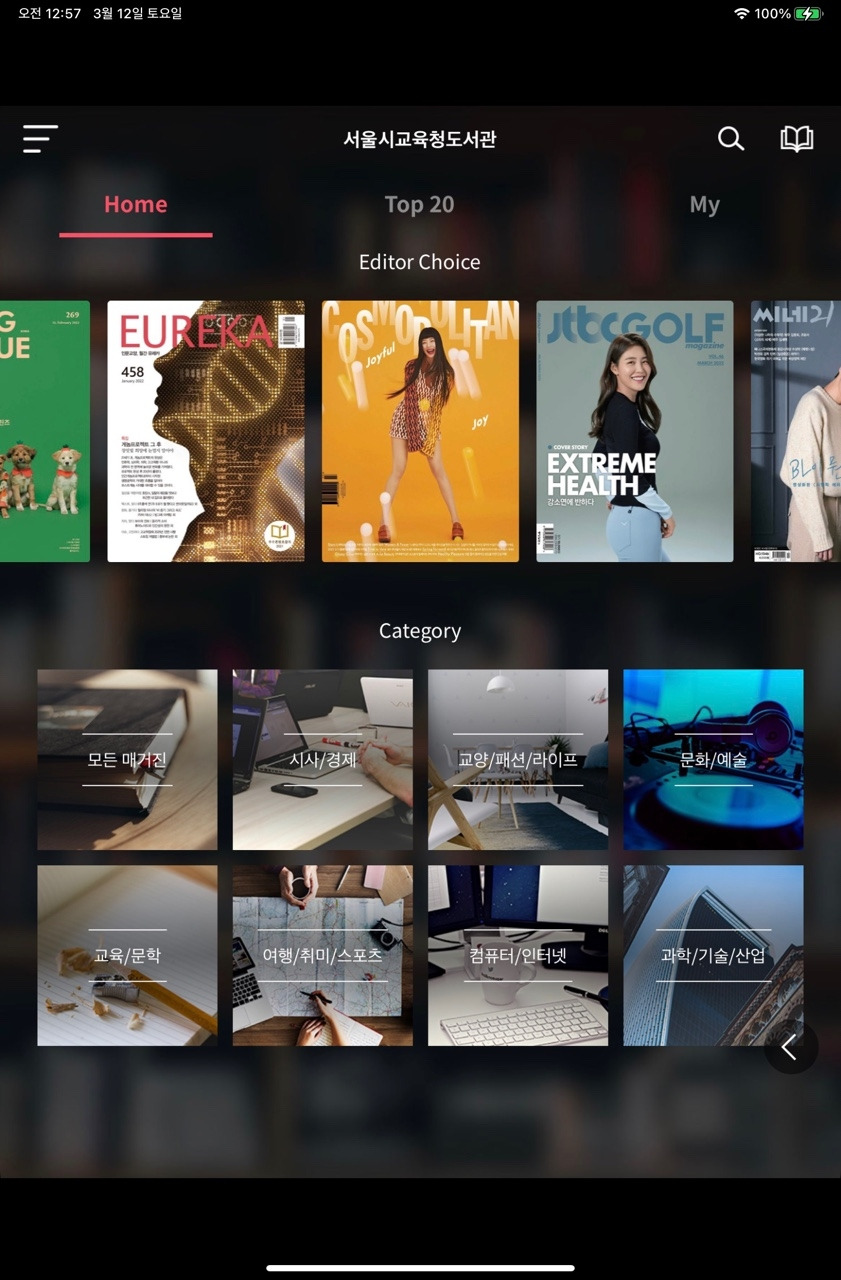
Task: Open the Cosmopolitan magazine cover
Action: pyautogui.click(x=420, y=431)
